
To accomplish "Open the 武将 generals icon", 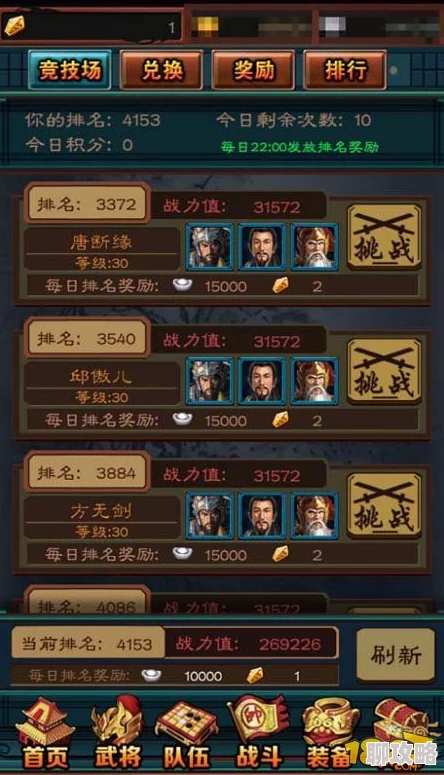I will point(117,732).
